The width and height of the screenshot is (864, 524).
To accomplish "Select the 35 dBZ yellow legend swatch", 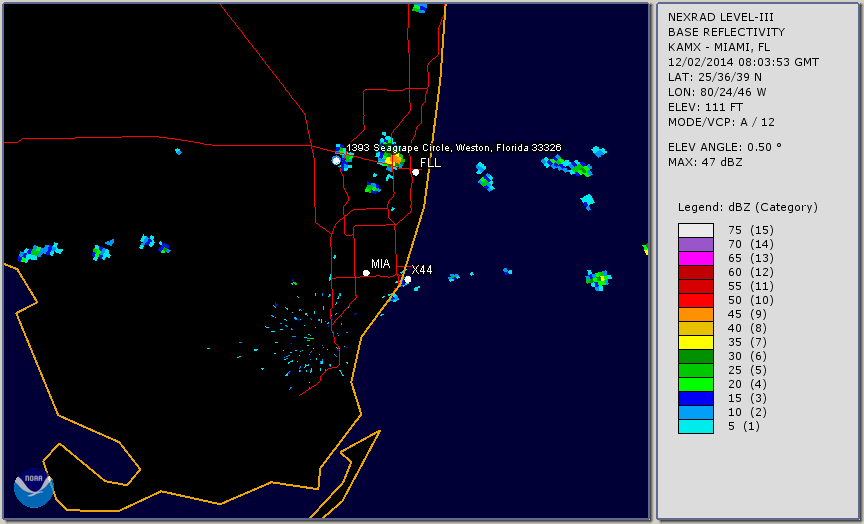I will 696,342.
